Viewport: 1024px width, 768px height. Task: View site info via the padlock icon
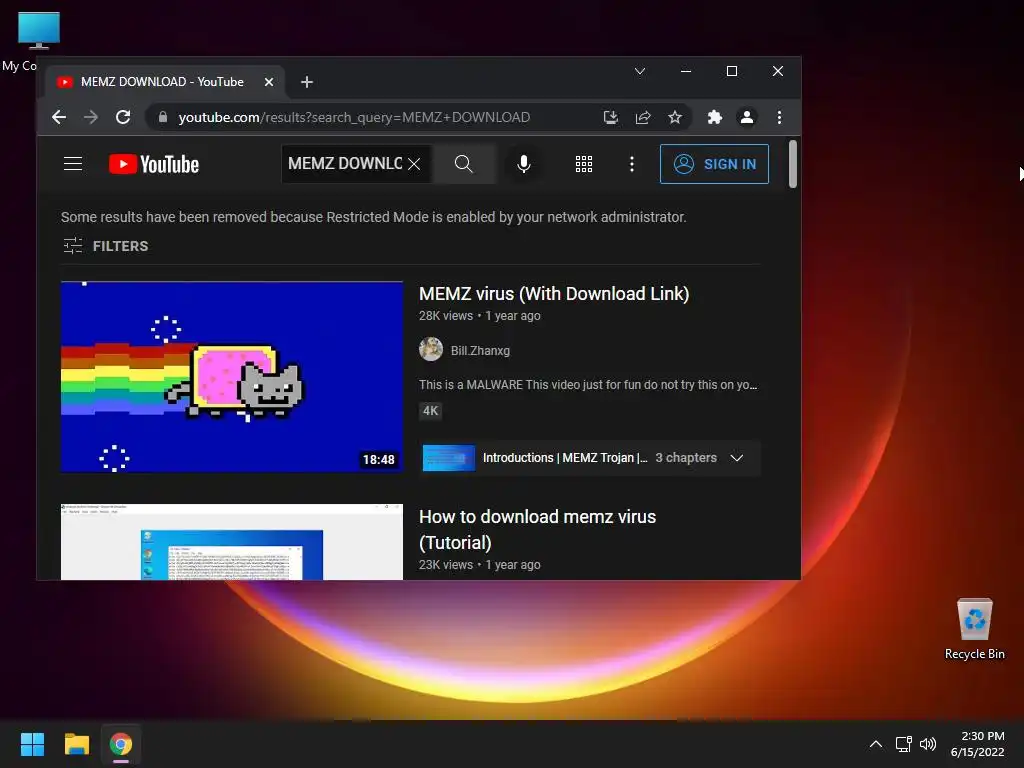pyautogui.click(x=163, y=118)
